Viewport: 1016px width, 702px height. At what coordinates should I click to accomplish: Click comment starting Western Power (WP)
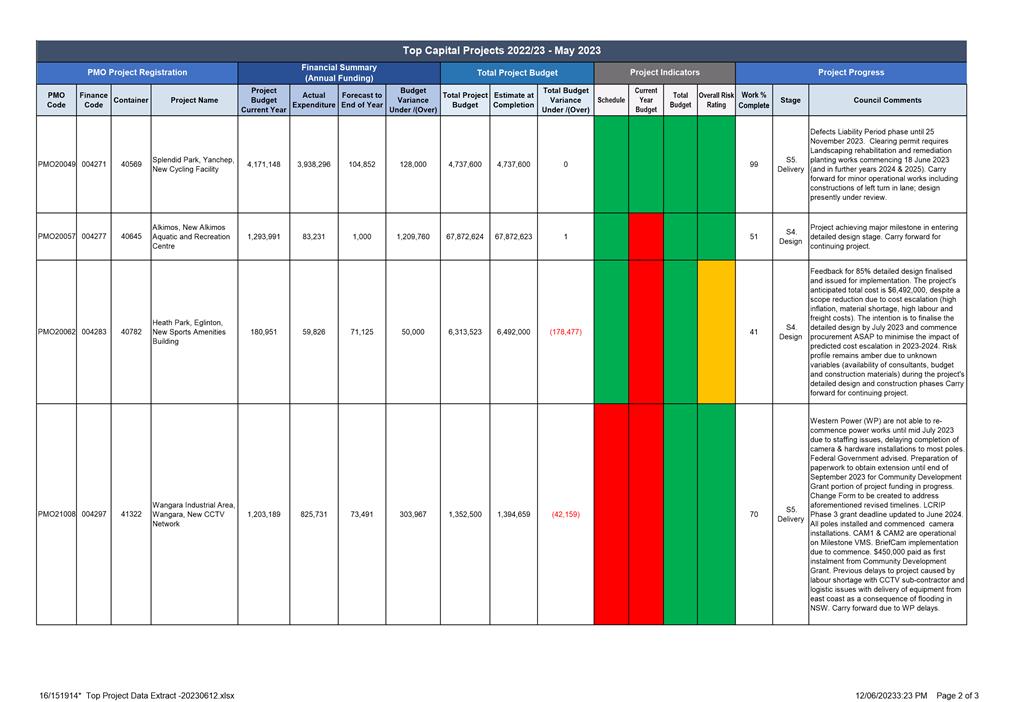pyautogui.click(x=887, y=514)
